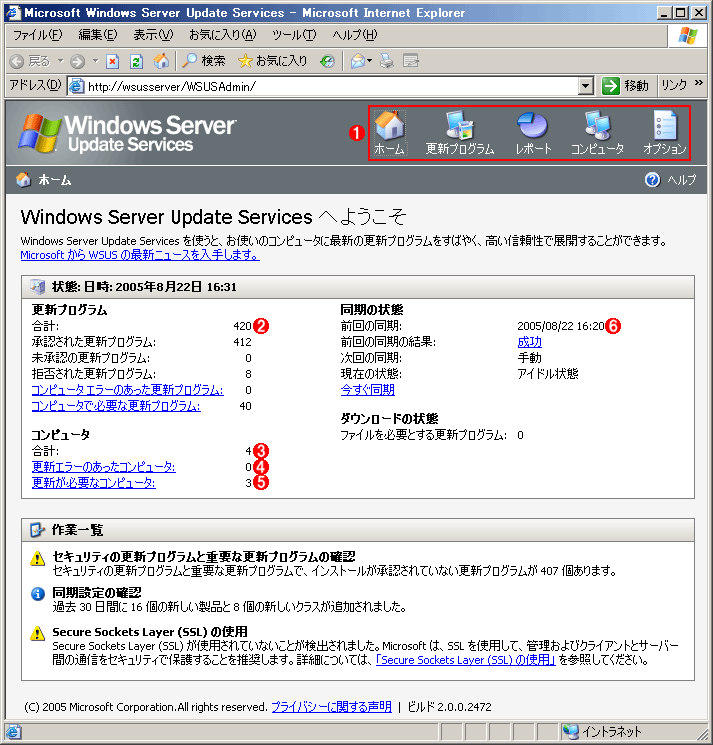This screenshot has width=713, height=745.
Task: Open the ツール(T) menu
Action: [x=294, y=35]
